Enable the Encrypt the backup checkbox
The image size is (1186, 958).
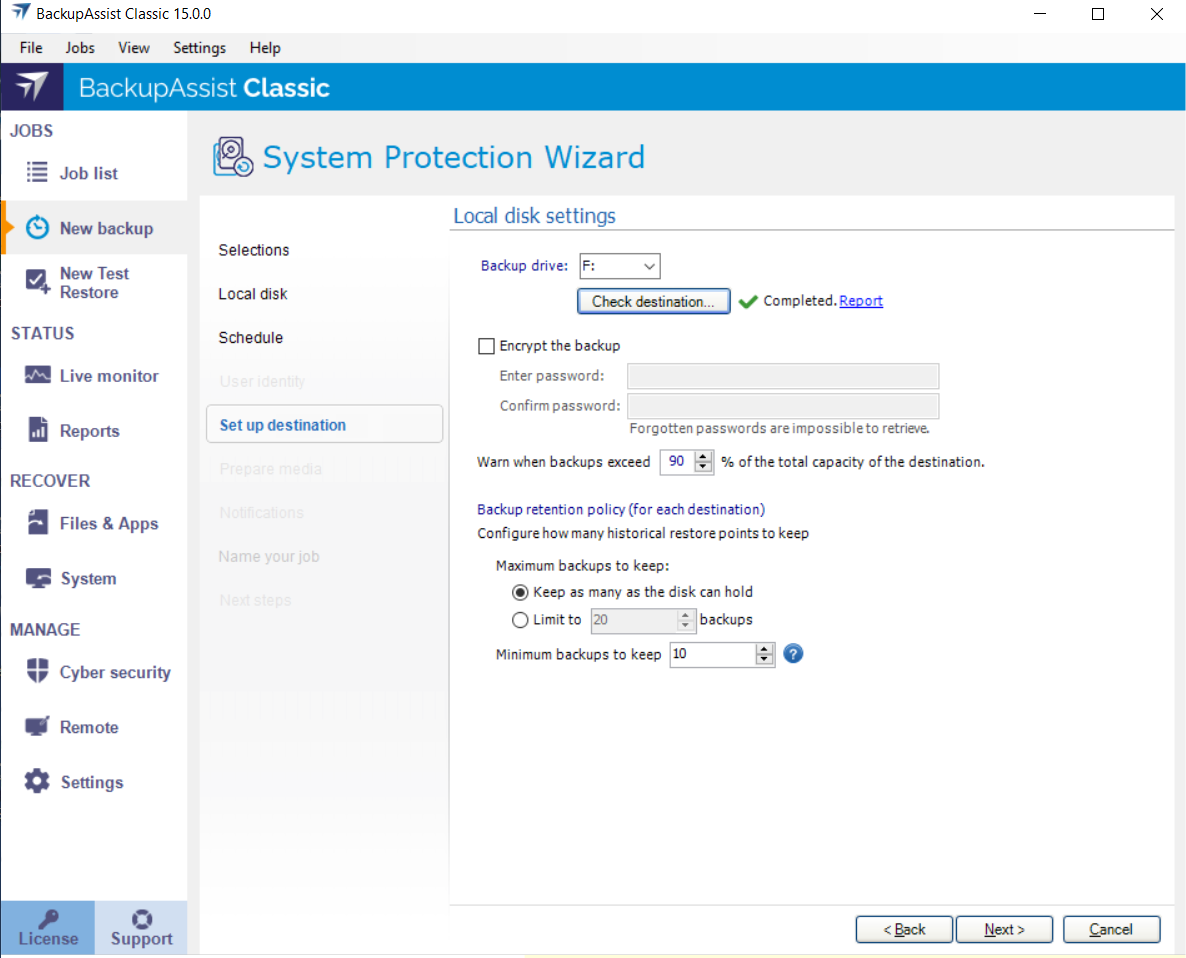pos(487,346)
